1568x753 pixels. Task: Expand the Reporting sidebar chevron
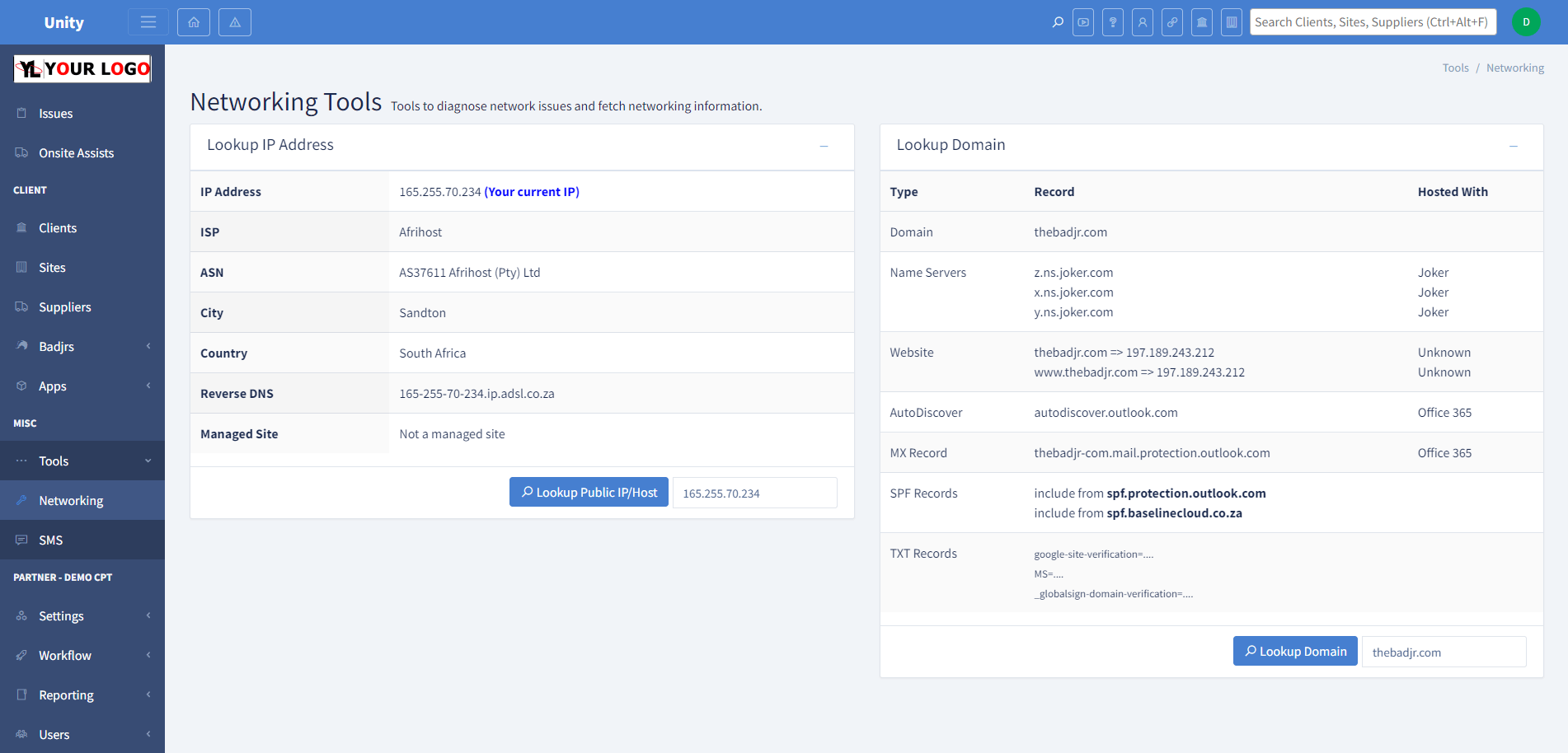point(148,695)
